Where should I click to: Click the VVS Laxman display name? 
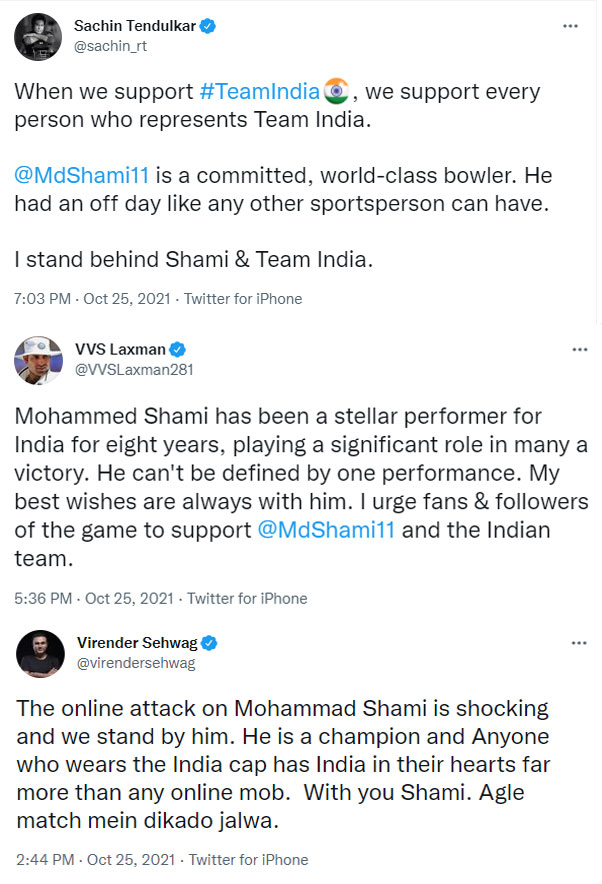pos(119,349)
